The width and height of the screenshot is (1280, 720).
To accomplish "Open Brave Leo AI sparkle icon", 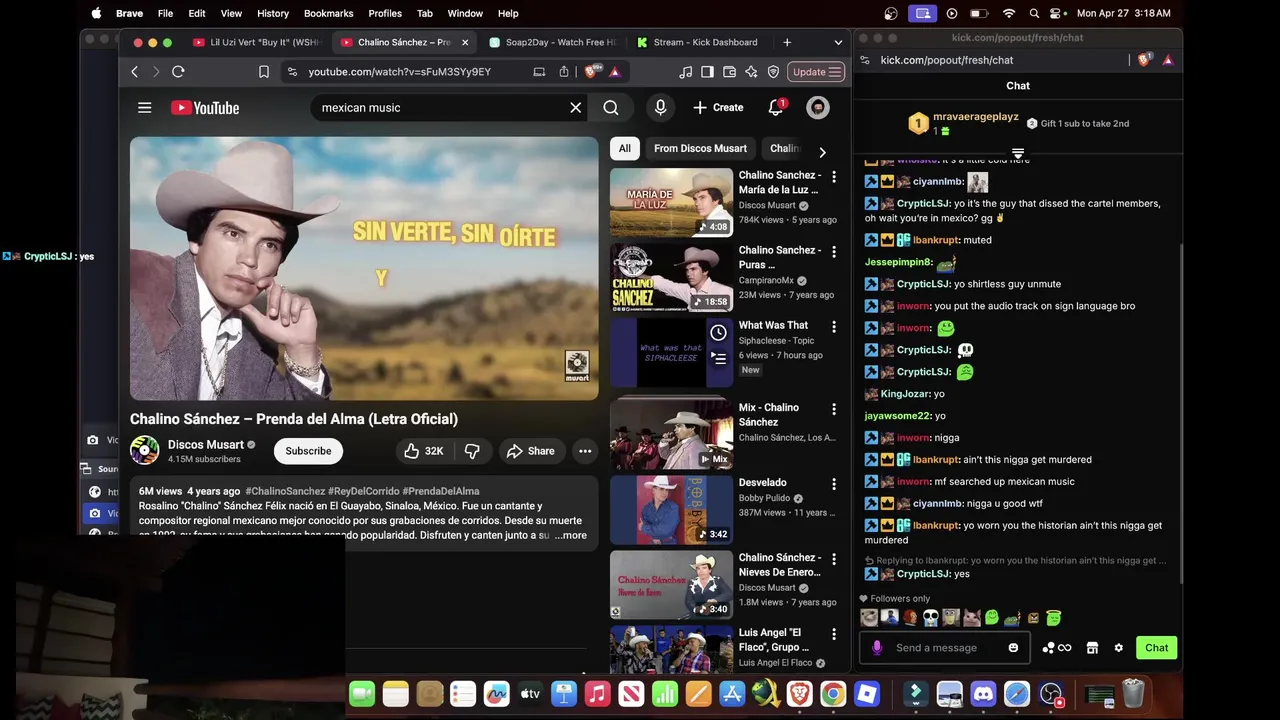I will [751, 72].
